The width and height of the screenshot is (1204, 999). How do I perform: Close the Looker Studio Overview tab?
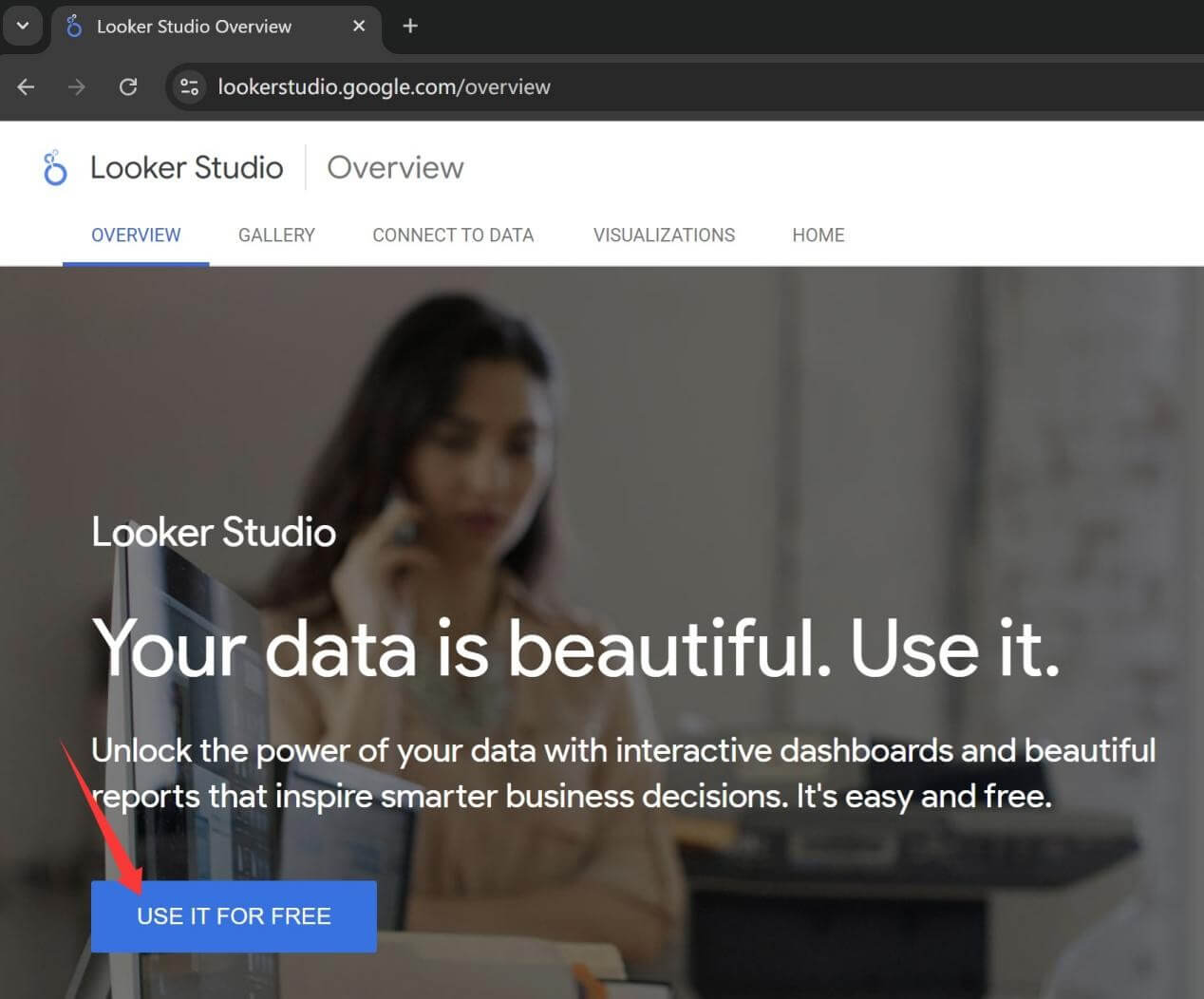tap(359, 27)
